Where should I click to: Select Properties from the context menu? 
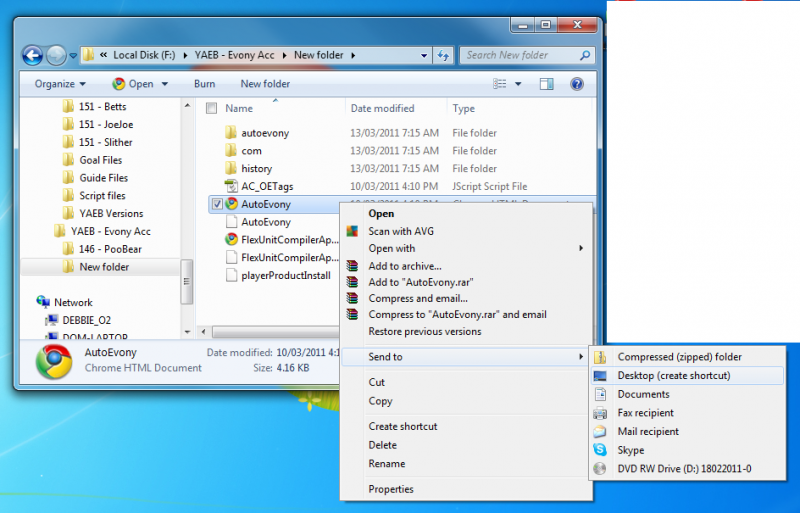click(x=390, y=489)
